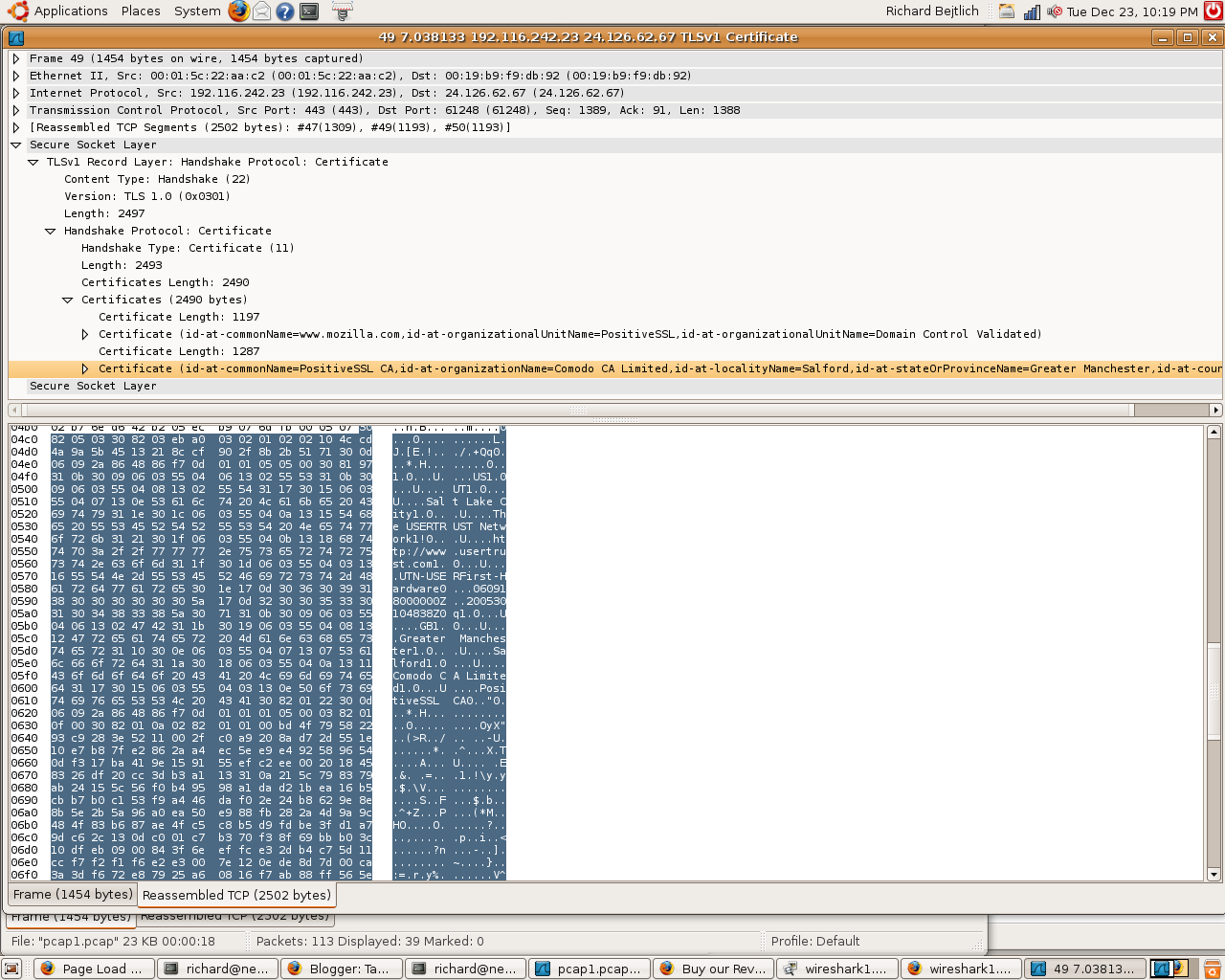This screenshot has height=980, width=1225.
Task: Click the clock showing Tue Dec 23
Action: pyautogui.click(x=1132, y=11)
